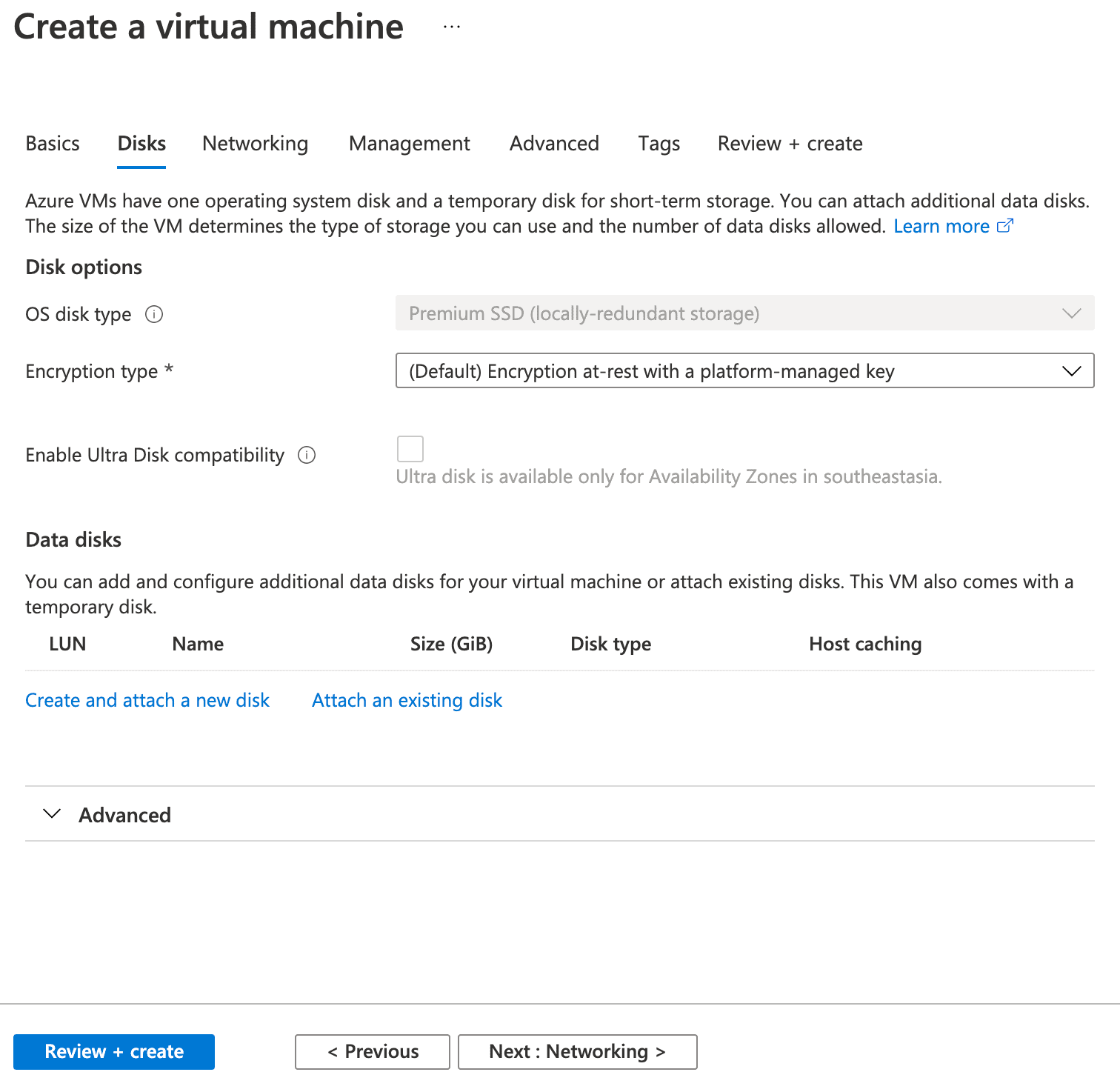This screenshot has height=1092, width=1120.
Task: Select the Disks tab header
Action: click(141, 143)
